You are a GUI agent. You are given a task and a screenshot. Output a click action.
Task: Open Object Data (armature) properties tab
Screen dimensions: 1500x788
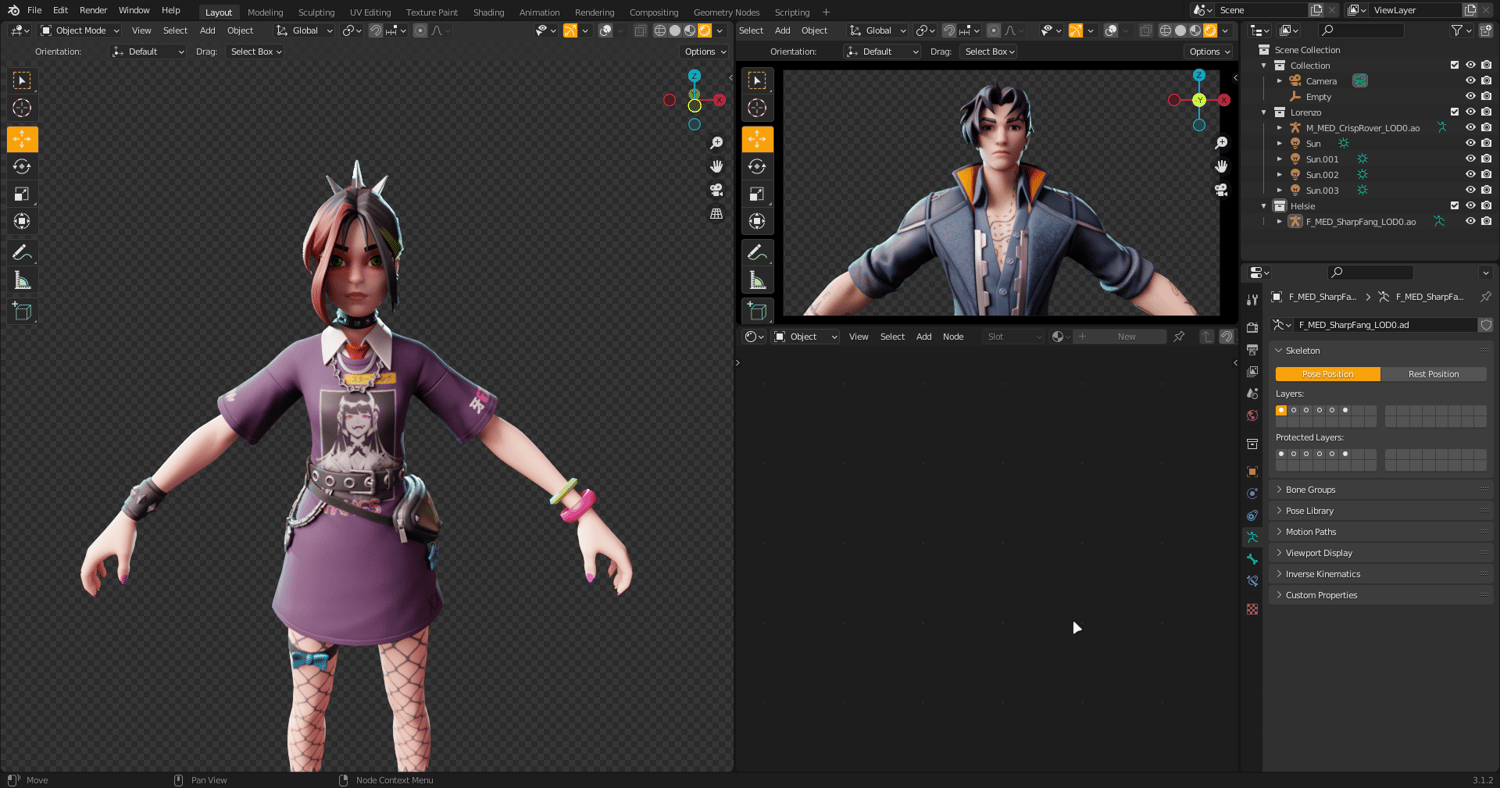(x=1252, y=537)
